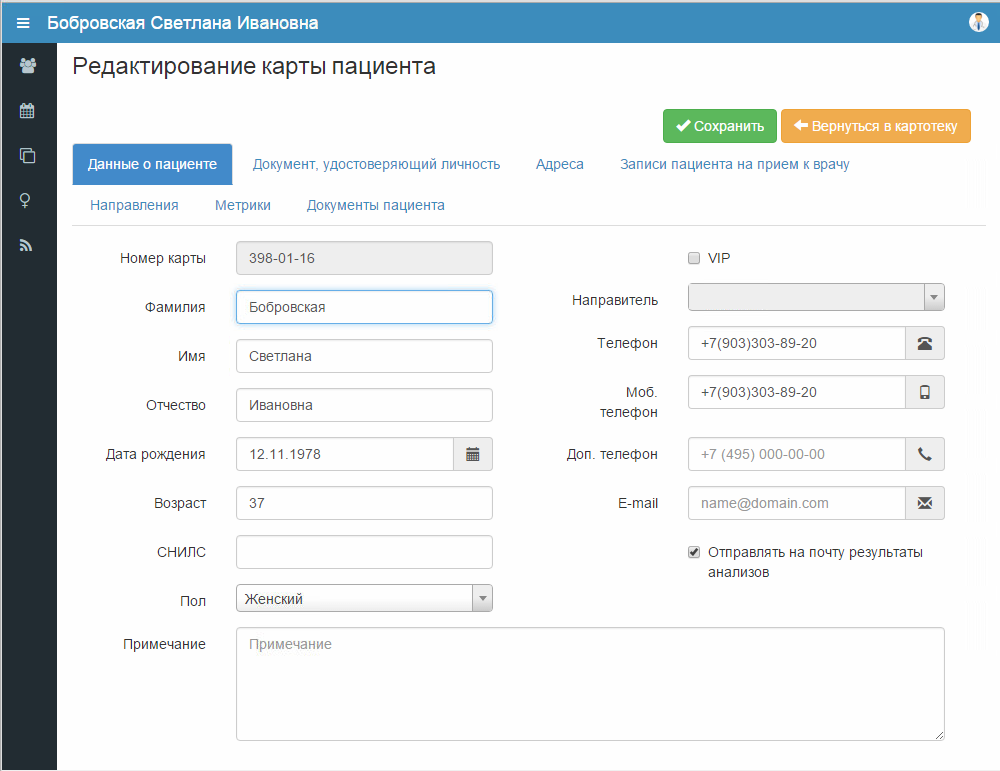Open the calendar sidebar icon
1000x771 pixels.
(x=28, y=111)
